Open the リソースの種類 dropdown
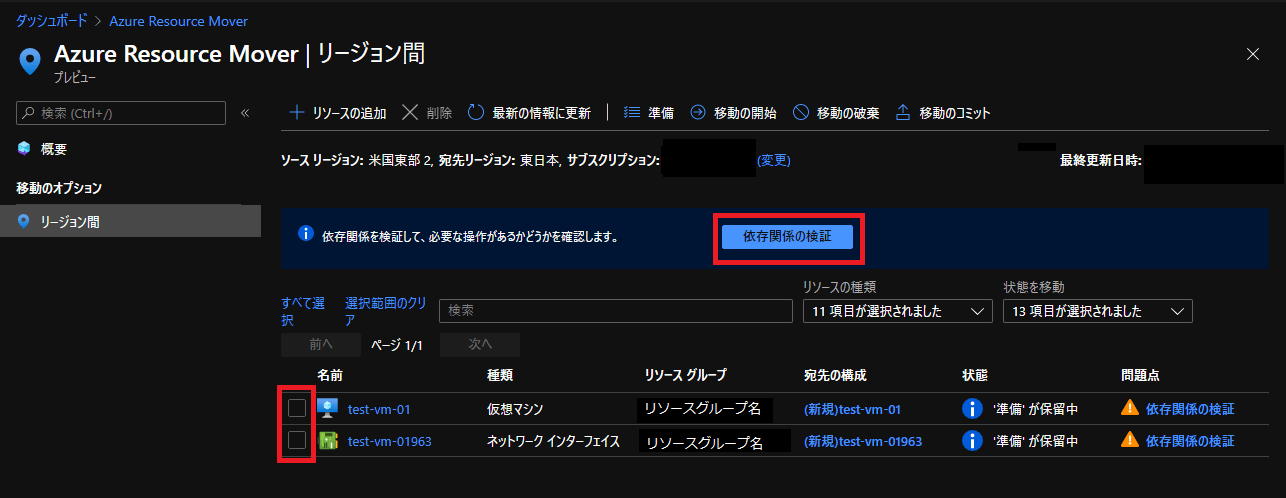Image resolution: width=1286 pixels, height=498 pixels. 898,311
